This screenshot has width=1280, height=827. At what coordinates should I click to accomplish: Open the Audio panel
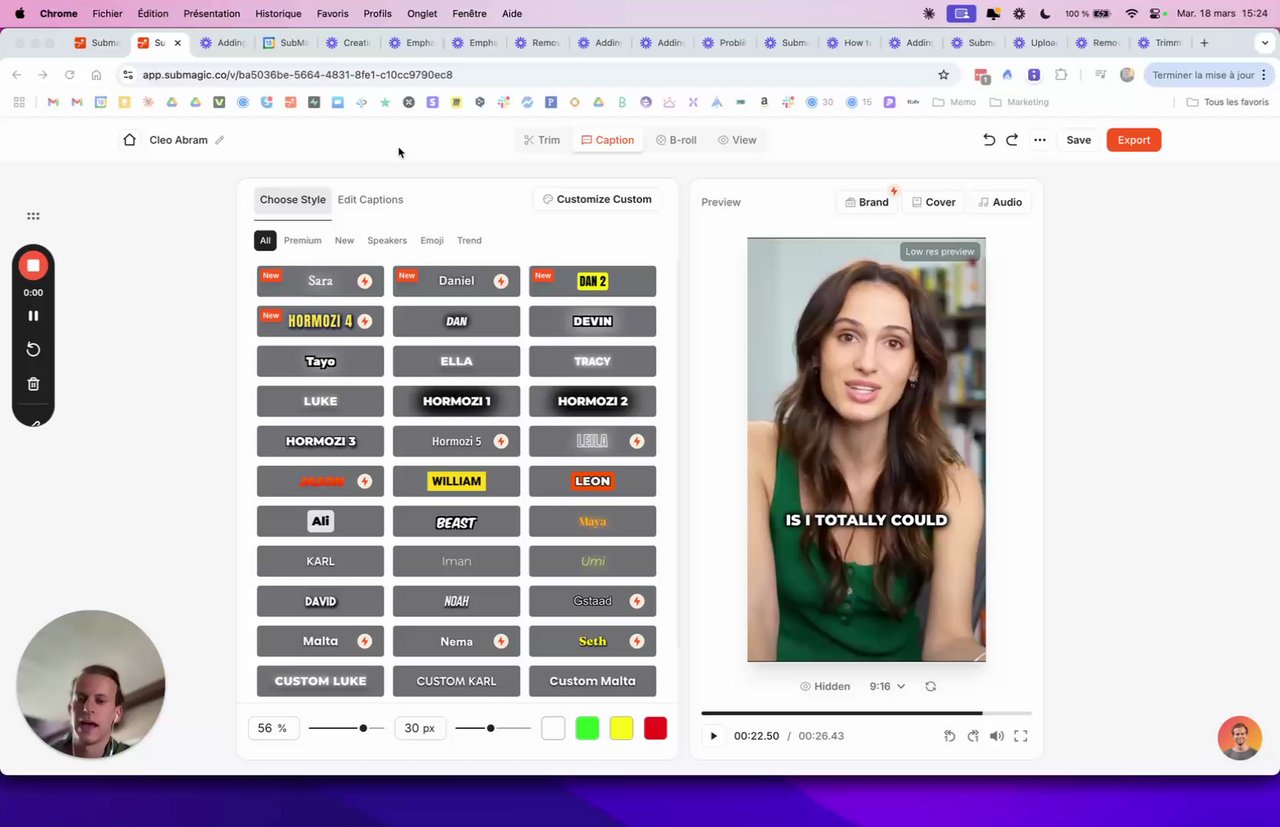pyautogui.click(x=1000, y=202)
